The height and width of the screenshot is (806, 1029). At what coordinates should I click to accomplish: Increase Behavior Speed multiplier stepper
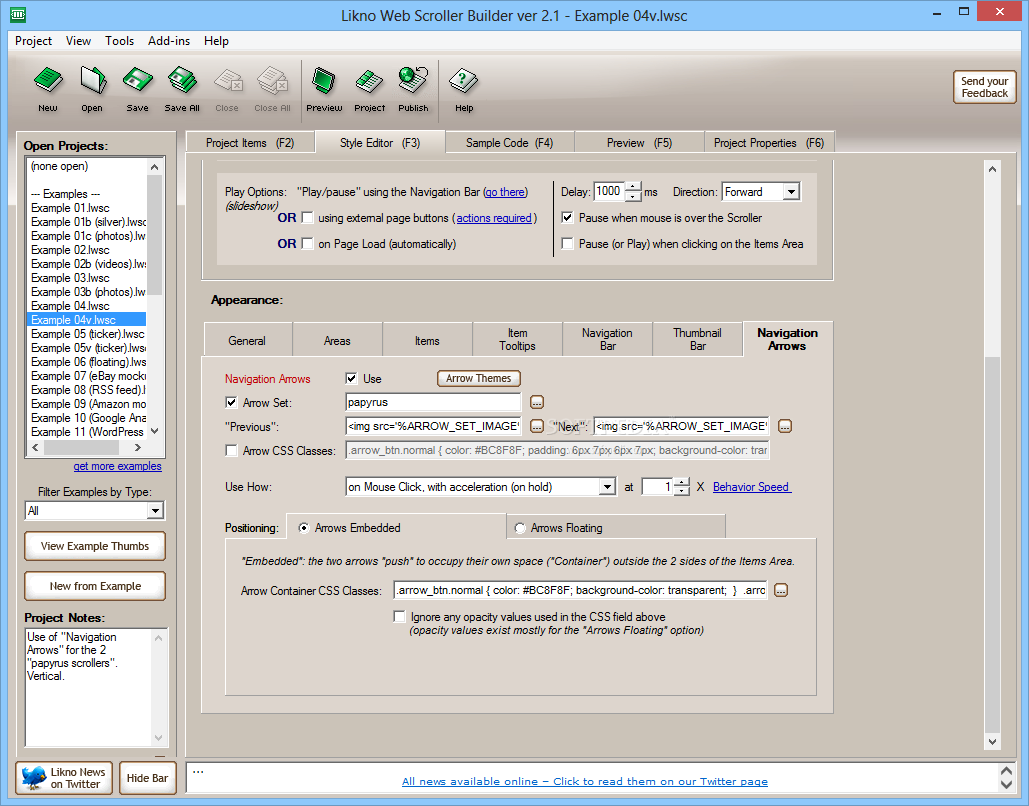click(682, 482)
